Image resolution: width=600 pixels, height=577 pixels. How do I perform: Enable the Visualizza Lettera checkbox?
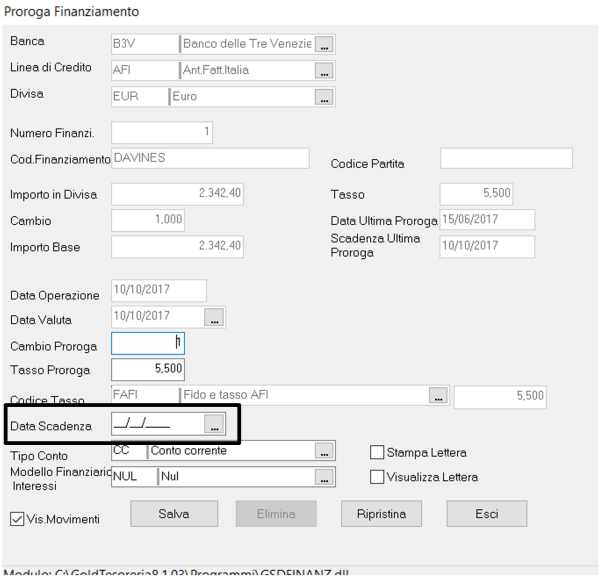(x=378, y=477)
